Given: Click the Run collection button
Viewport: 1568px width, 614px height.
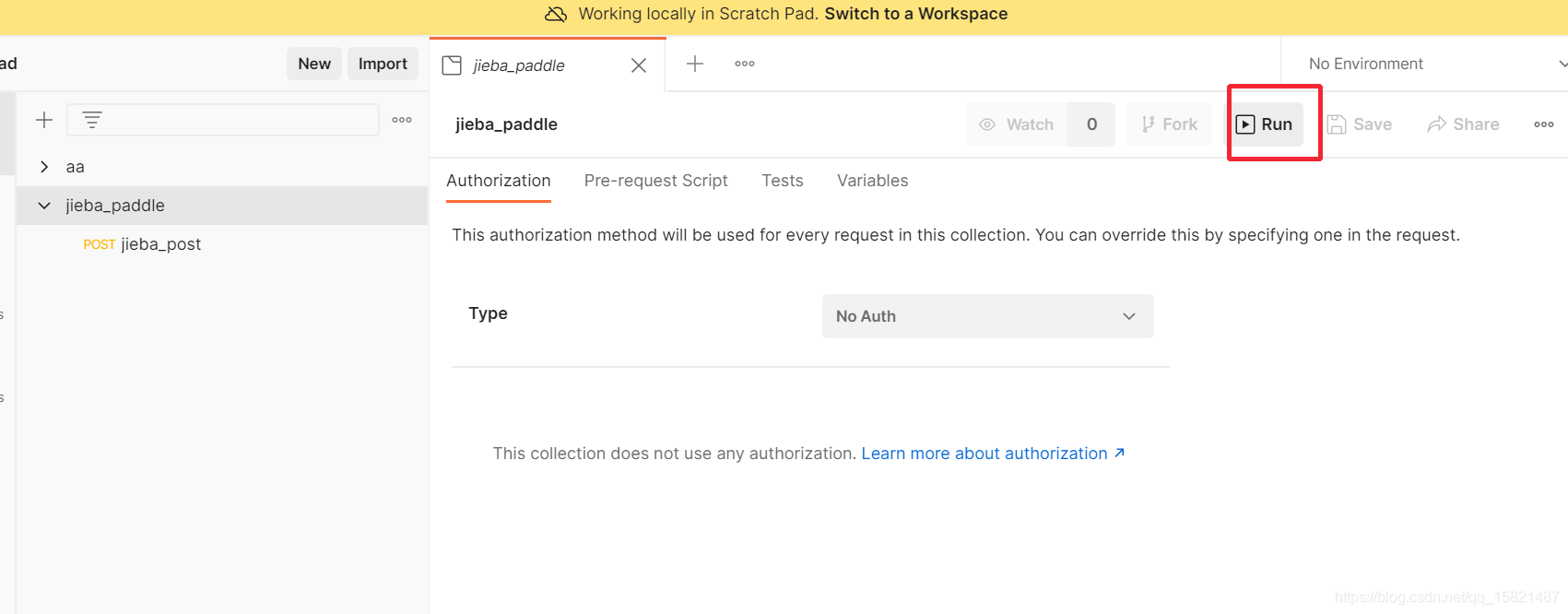Looking at the screenshot, I should click(1265, 124).
